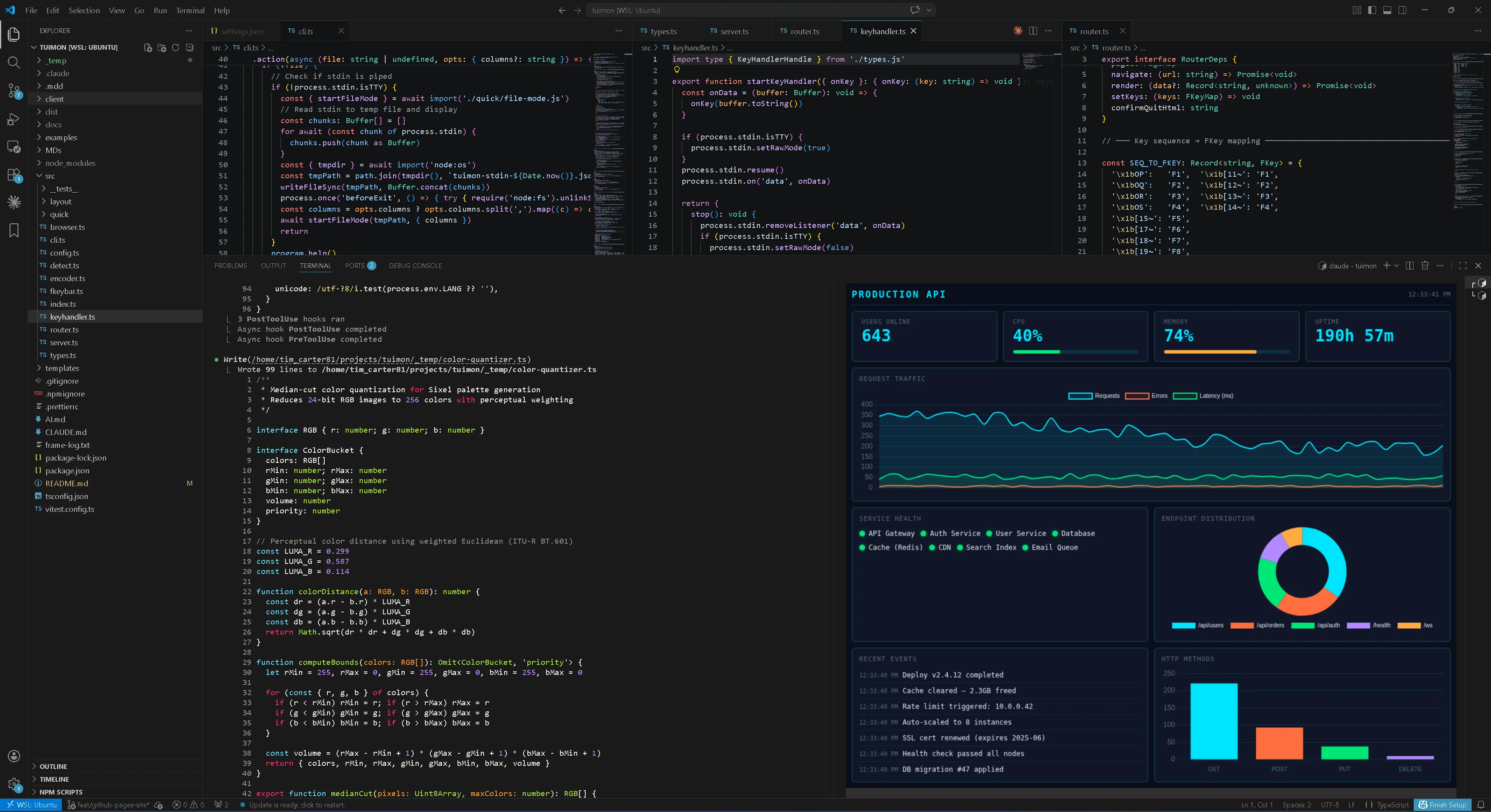Viewport: 1491px width, 812px height.
Task: Open Source Control showing 7 pending changes
Action: pyautogui.click(x=14, y=90)
